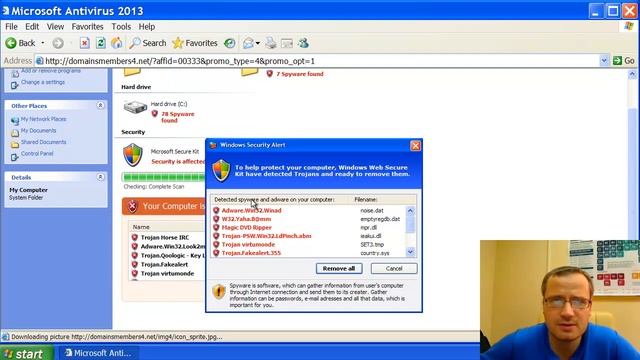Click the Forward arrow icon
This screenshot has width=640, height=360.
coord(58,43)
